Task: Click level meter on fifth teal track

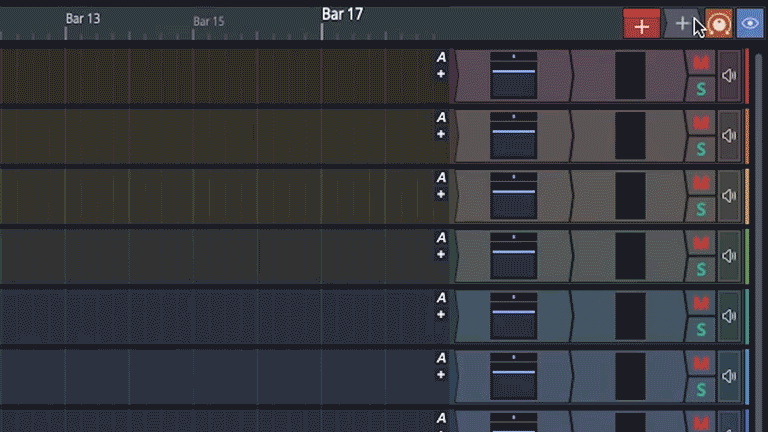Action: point(630,316)
